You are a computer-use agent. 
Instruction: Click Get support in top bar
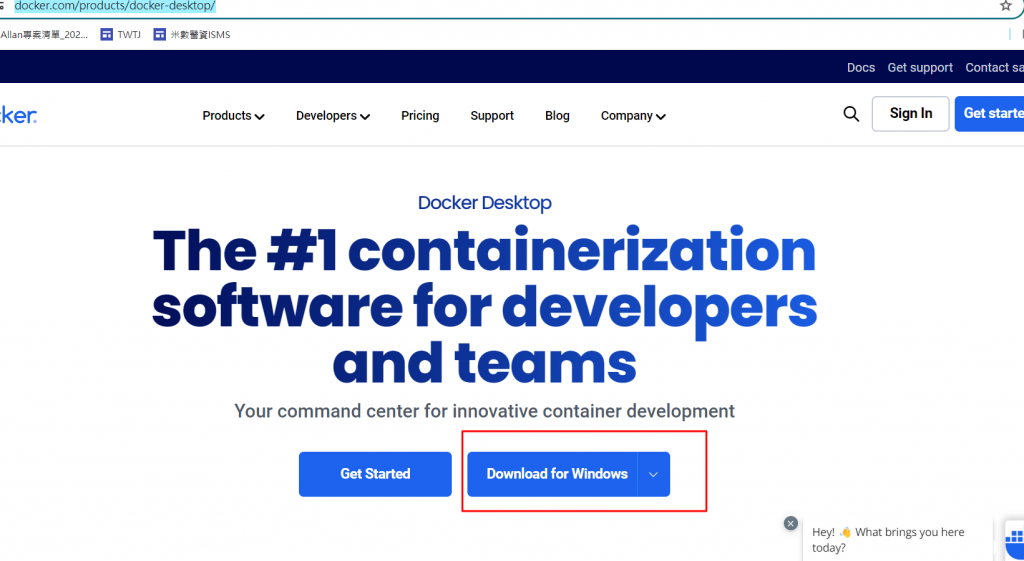tap(920, 67)
